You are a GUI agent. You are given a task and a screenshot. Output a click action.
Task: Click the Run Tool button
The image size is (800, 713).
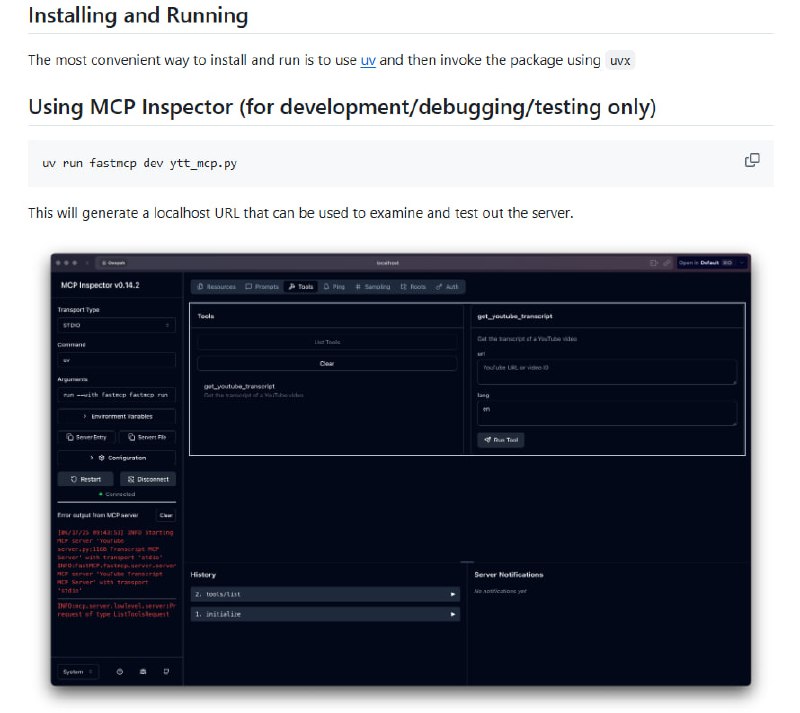click(x=500, y=439)
